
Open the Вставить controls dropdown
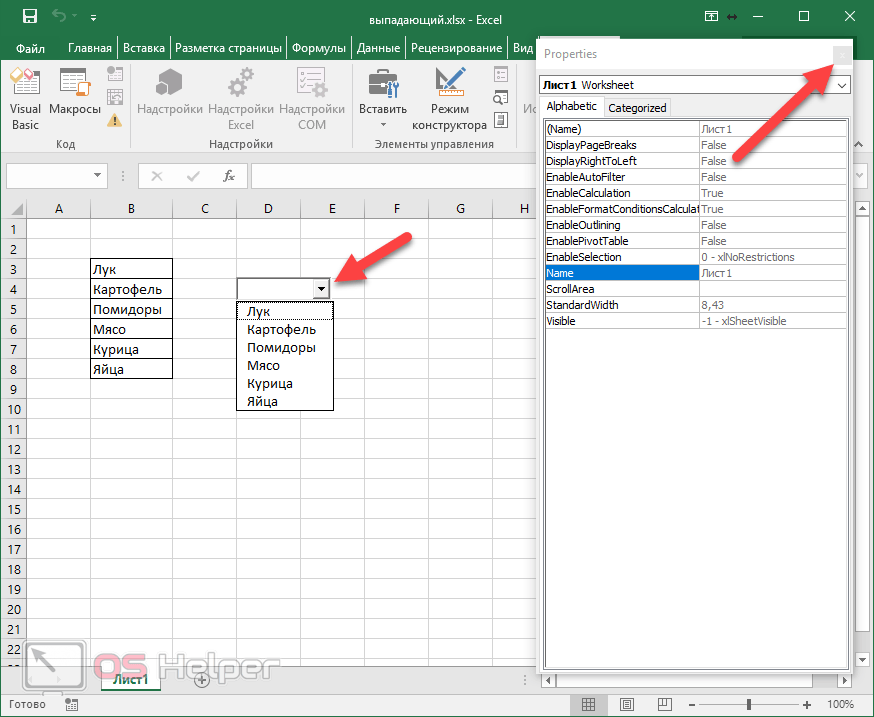382,98
